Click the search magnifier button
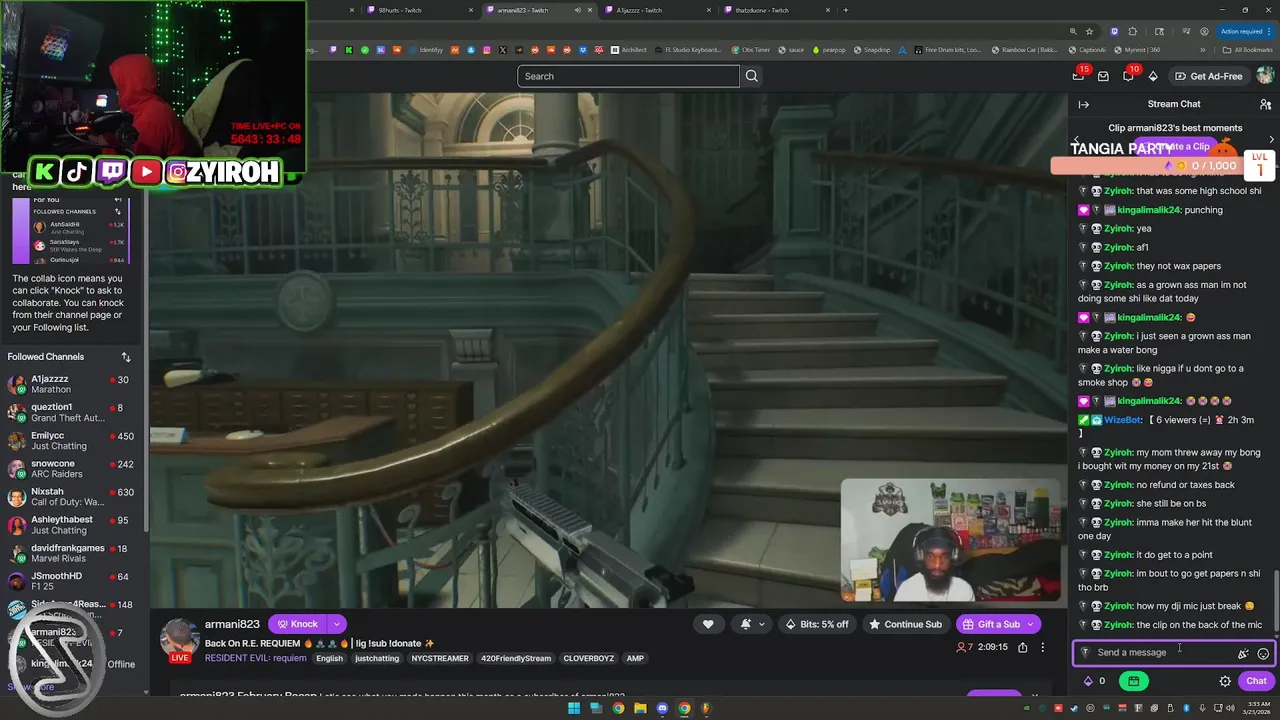 pyautogui.click(x=752, y=76)
